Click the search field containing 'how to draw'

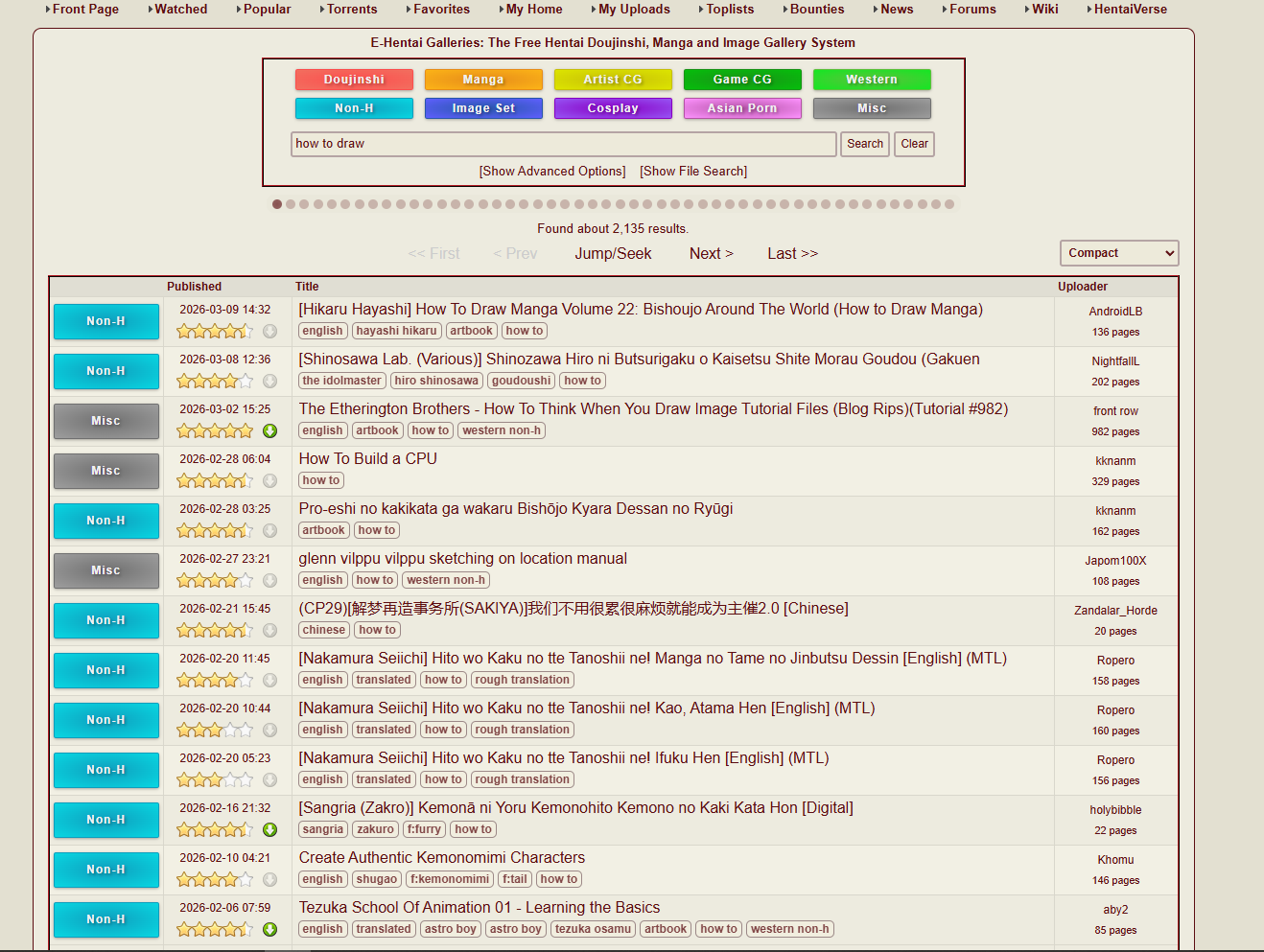click(563, 144)
